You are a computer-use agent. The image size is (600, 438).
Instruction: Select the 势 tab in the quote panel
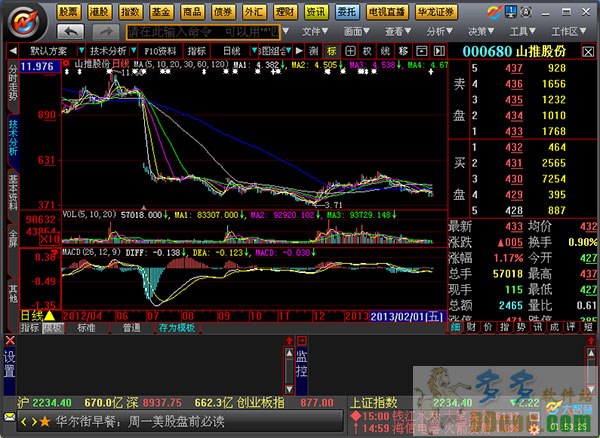click(x=521, y=327)
